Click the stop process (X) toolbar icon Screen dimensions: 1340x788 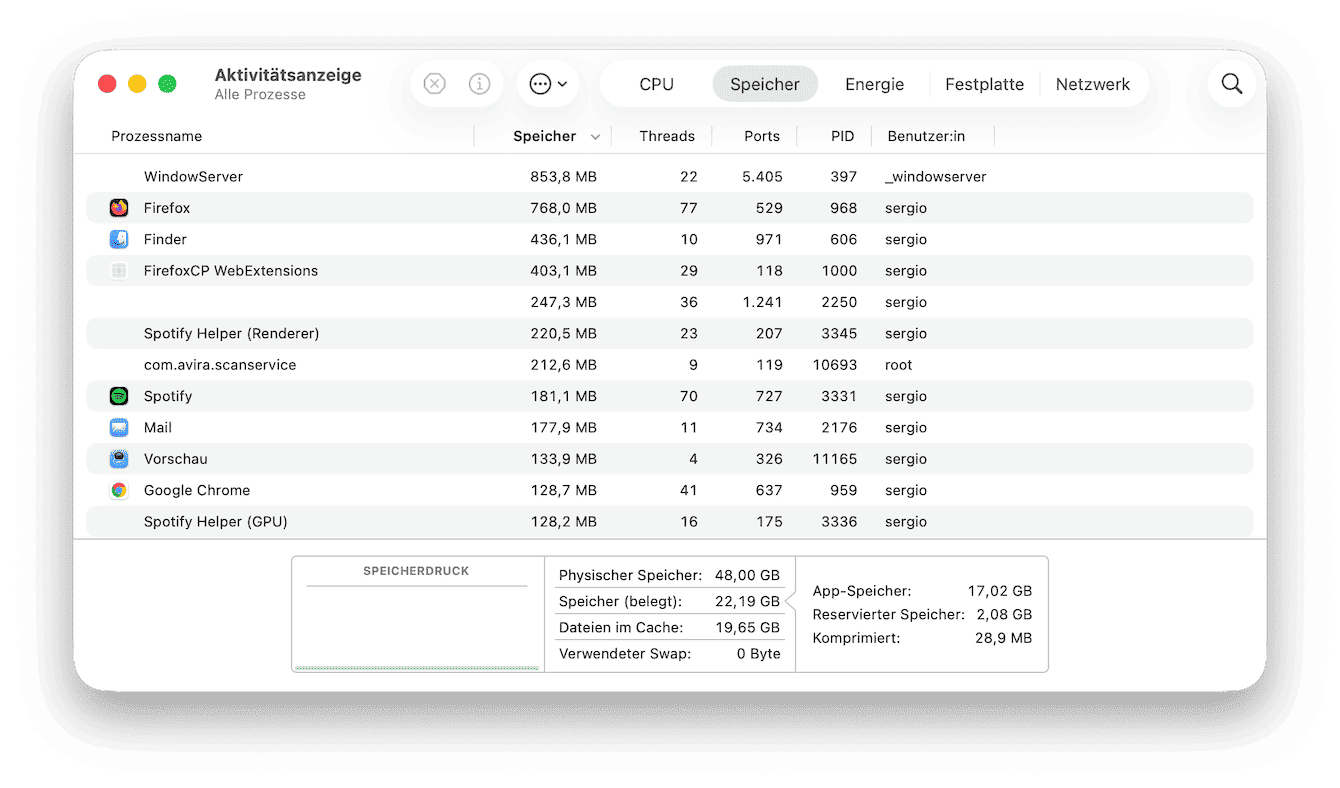point(434,84)
